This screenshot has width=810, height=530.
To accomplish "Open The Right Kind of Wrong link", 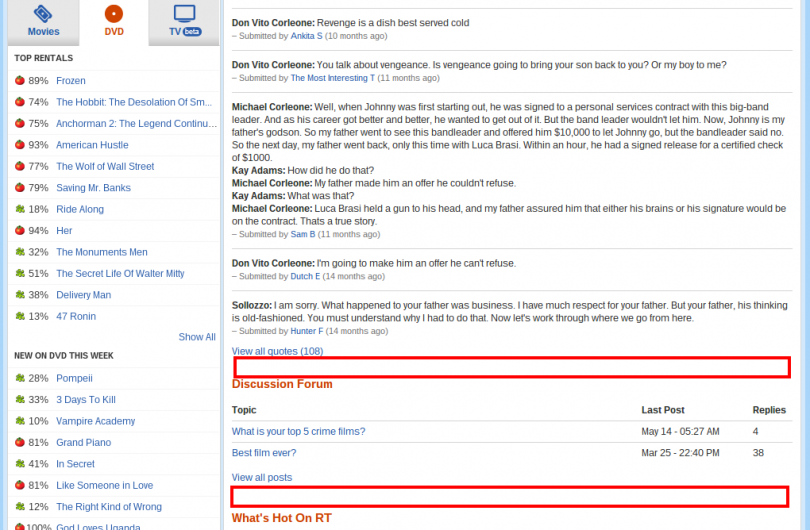I will coord(109,507).
